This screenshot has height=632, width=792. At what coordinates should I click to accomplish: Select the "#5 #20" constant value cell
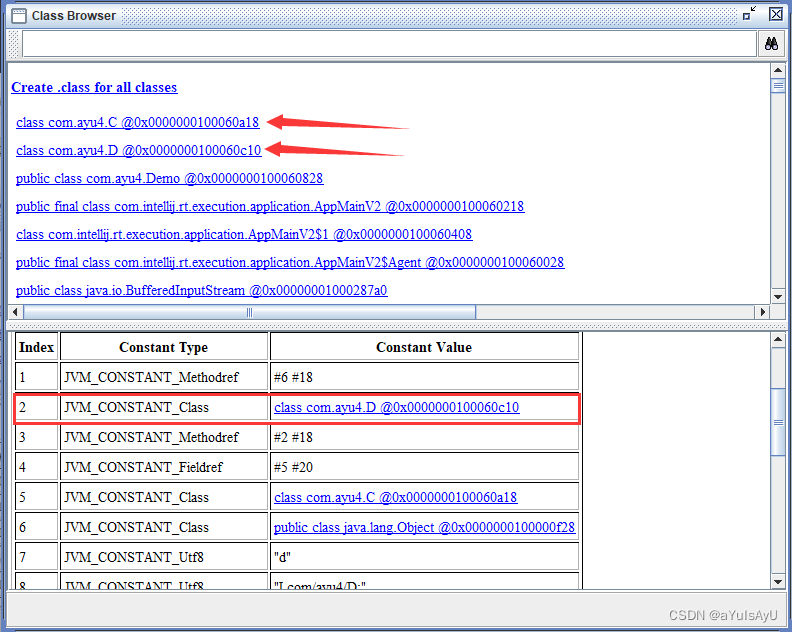point(424,467)
